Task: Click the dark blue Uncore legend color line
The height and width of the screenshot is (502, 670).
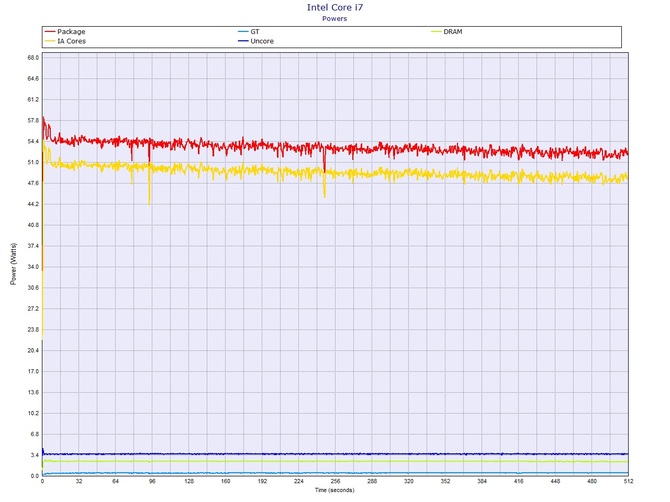Action: (244, 41)
